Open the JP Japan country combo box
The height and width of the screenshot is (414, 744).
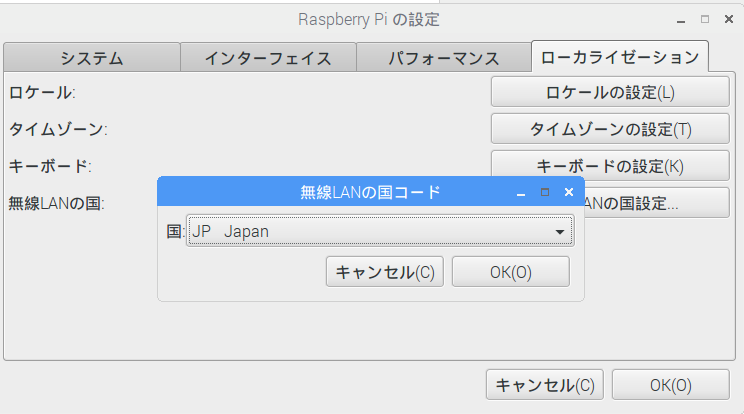tap(370, 232)
